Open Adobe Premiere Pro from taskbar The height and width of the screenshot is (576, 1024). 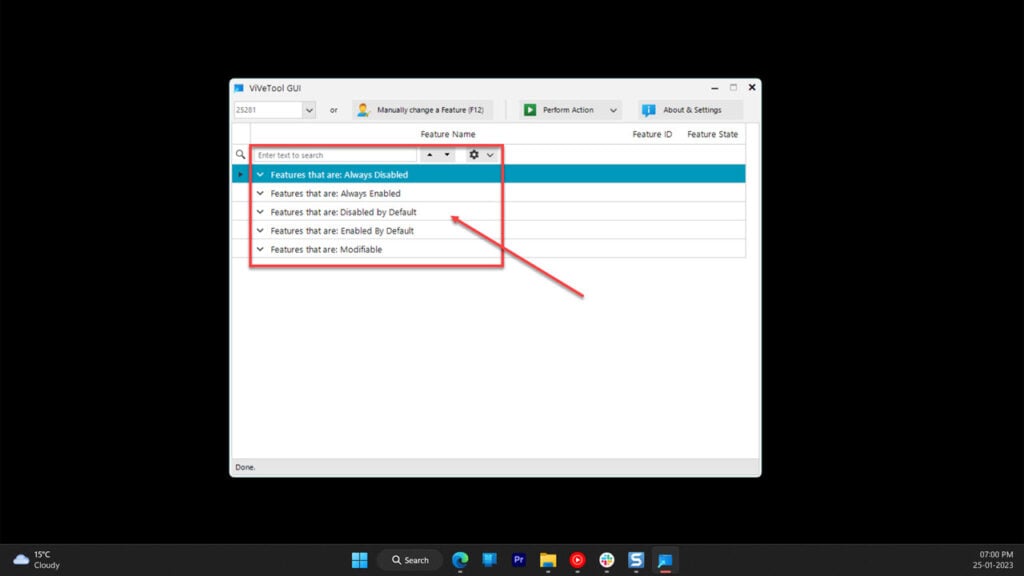point(519,560)
